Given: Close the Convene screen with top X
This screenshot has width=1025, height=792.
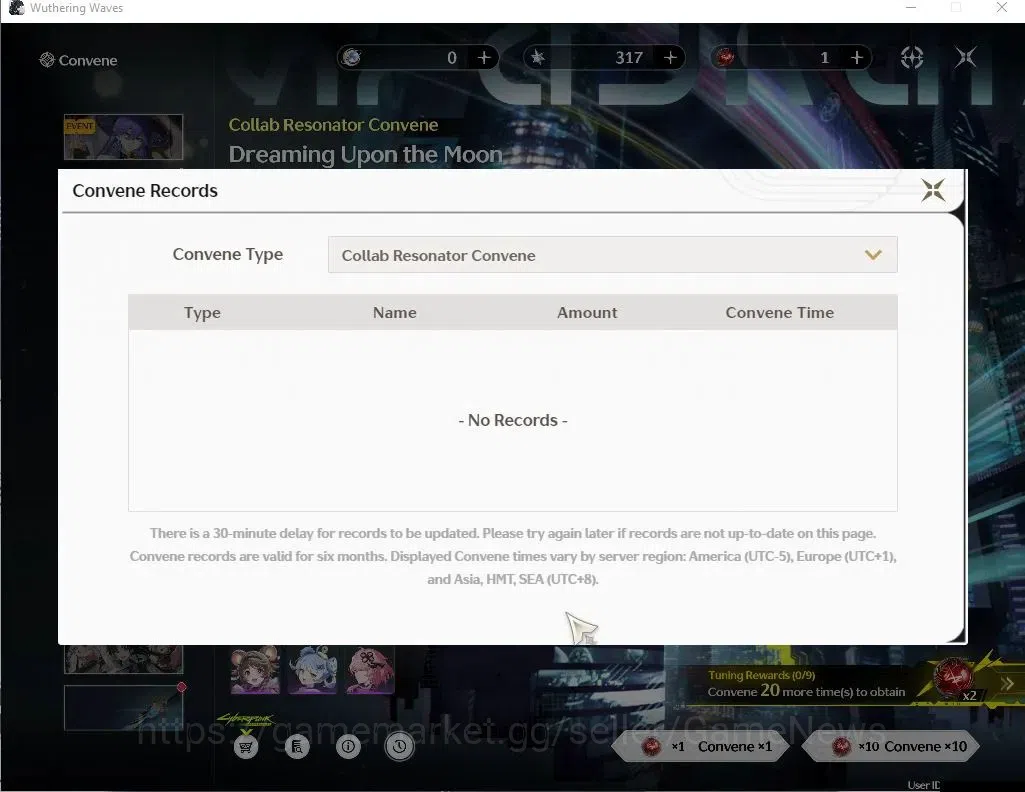Looking at the screenshot, I should coord(966,58).
